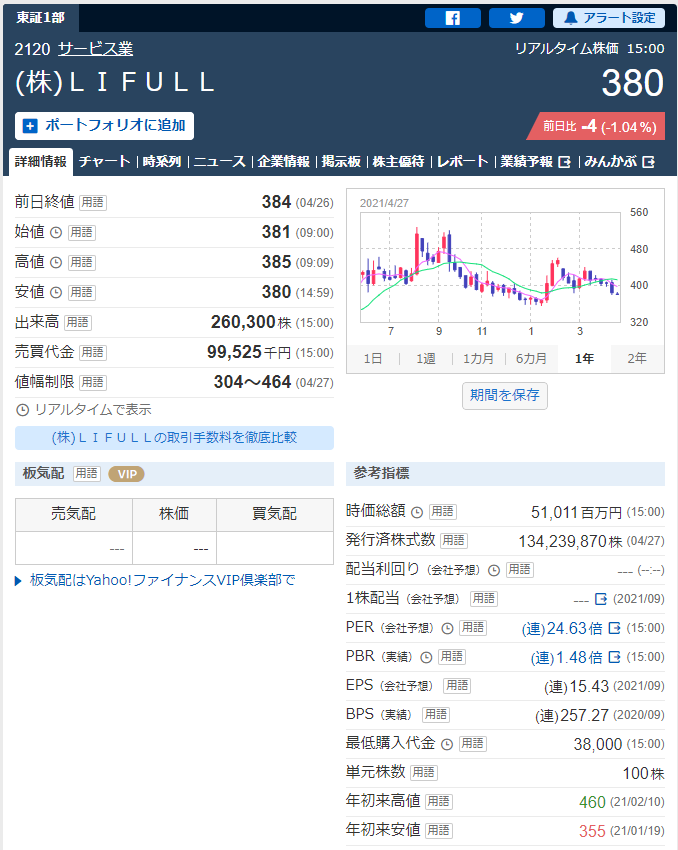This screenshot has width=678, height=850.
Task: Open 用語 glossary for EPS
Action: click(x=457, y=686)
